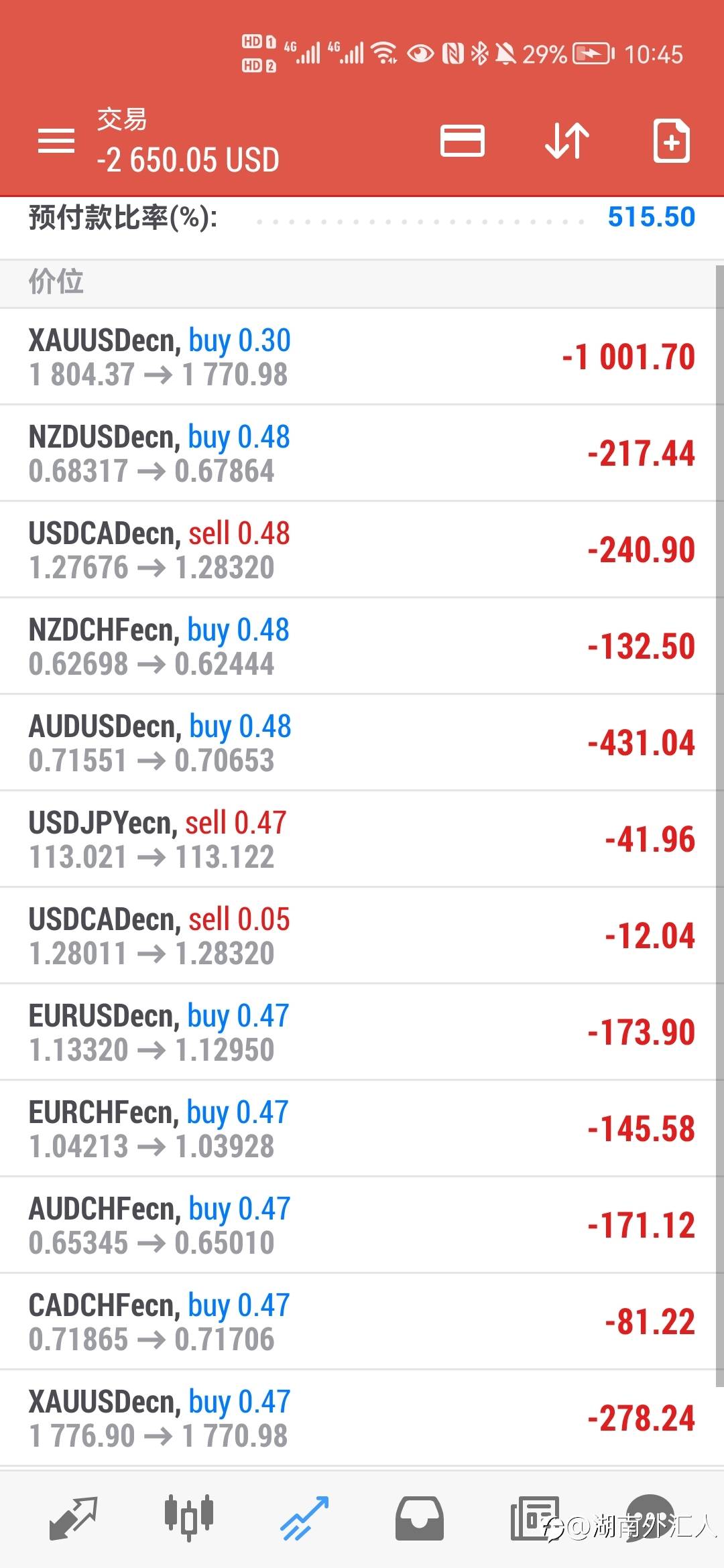Select the USDJPYecn sell 0.47 row
724x1568 pixels.
pos(358,839)
